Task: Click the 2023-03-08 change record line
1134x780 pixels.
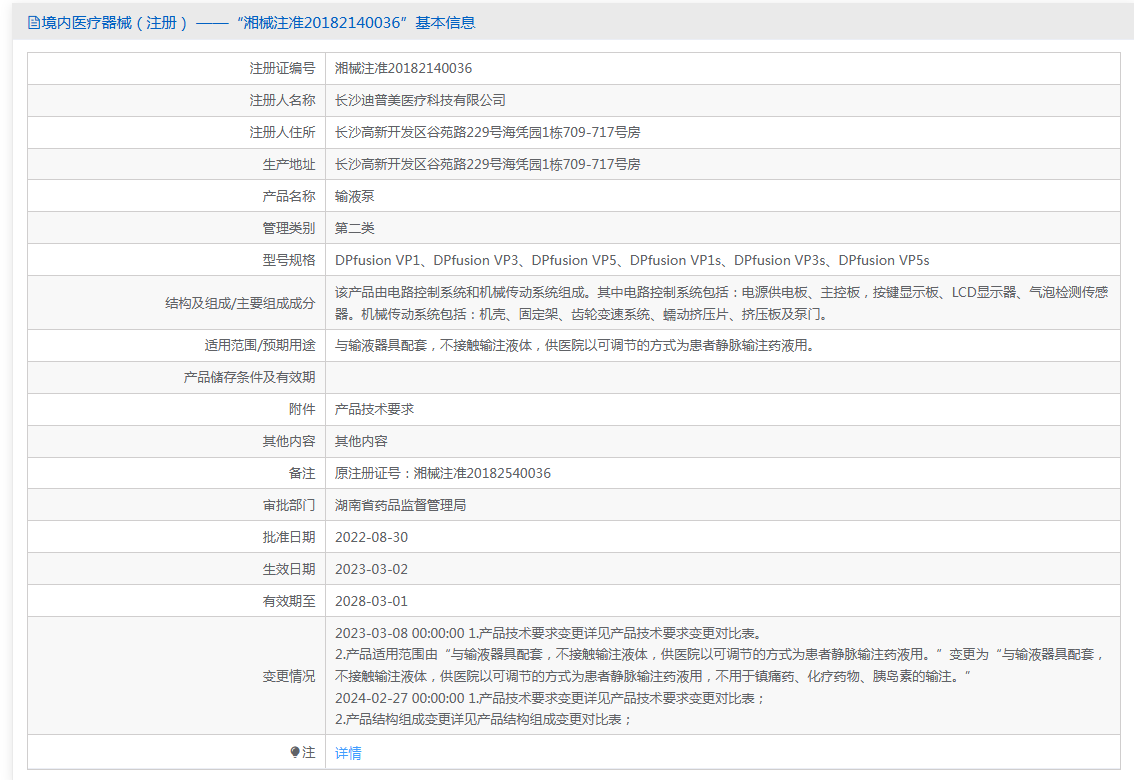Action: [549, 633]
